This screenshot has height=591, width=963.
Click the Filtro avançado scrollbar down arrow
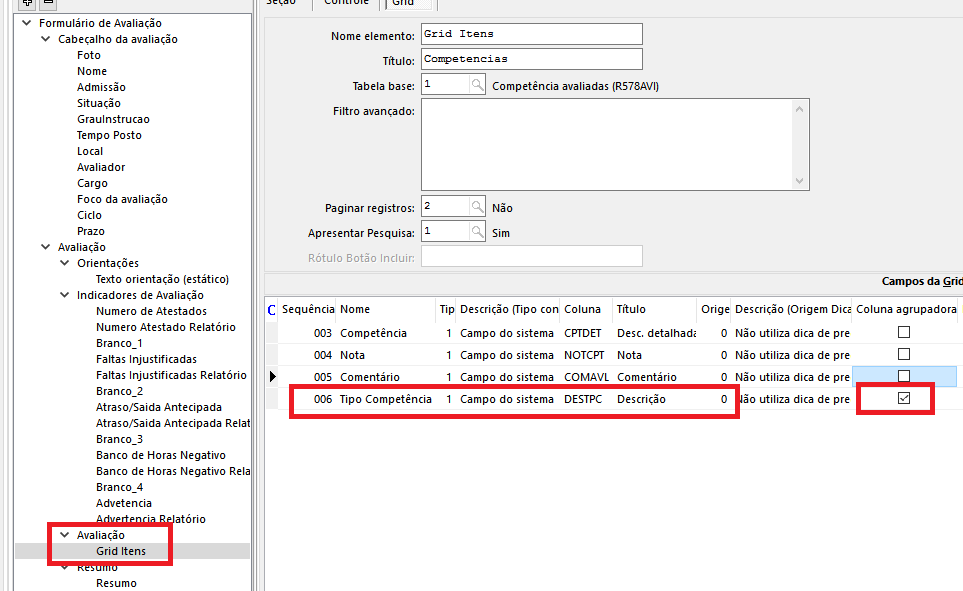799,181
